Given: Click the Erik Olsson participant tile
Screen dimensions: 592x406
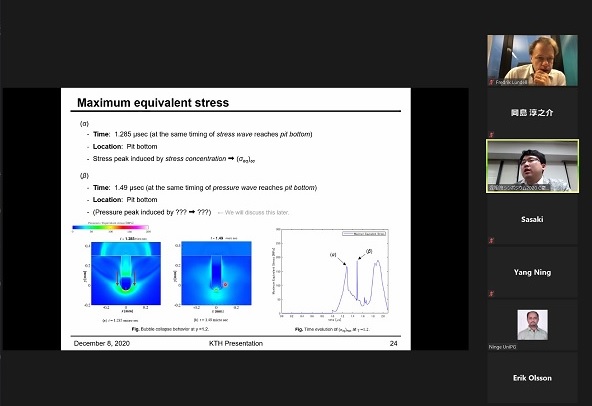Looking at the screenshot, I should [x=532, y=378].
